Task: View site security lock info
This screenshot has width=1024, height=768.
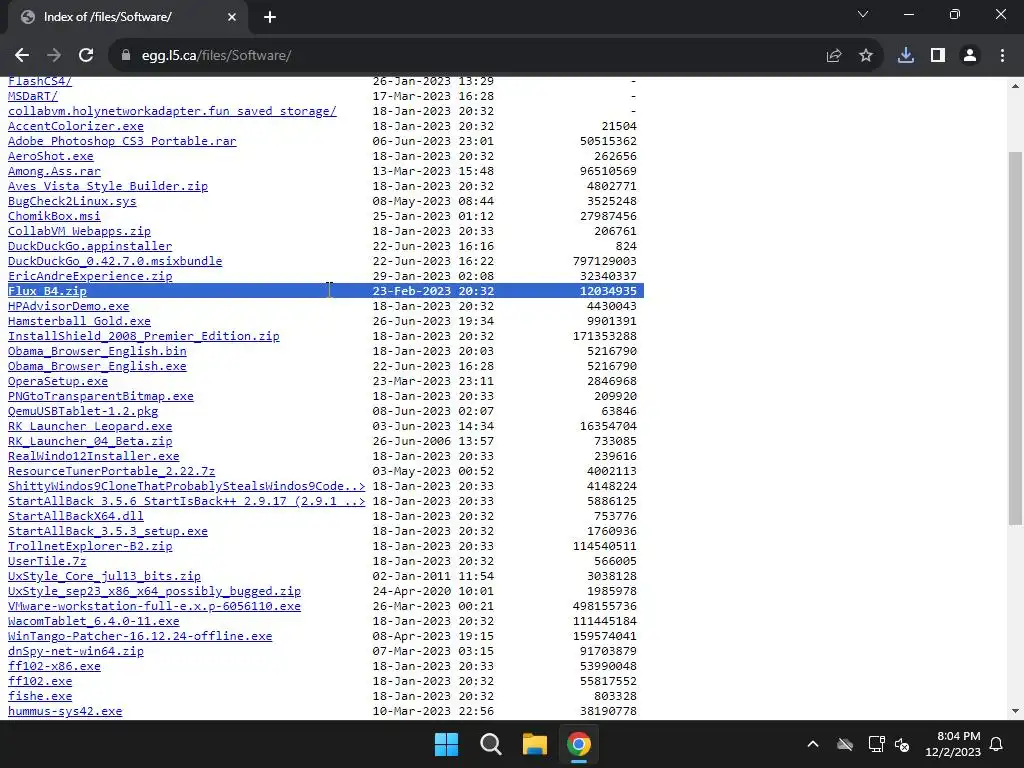Action: point(126,56)
